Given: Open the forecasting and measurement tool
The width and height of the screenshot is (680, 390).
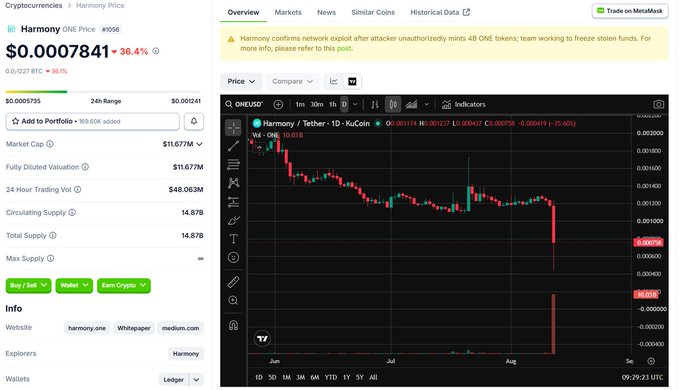Looking at the screenshot, I should tap(233, 202).
